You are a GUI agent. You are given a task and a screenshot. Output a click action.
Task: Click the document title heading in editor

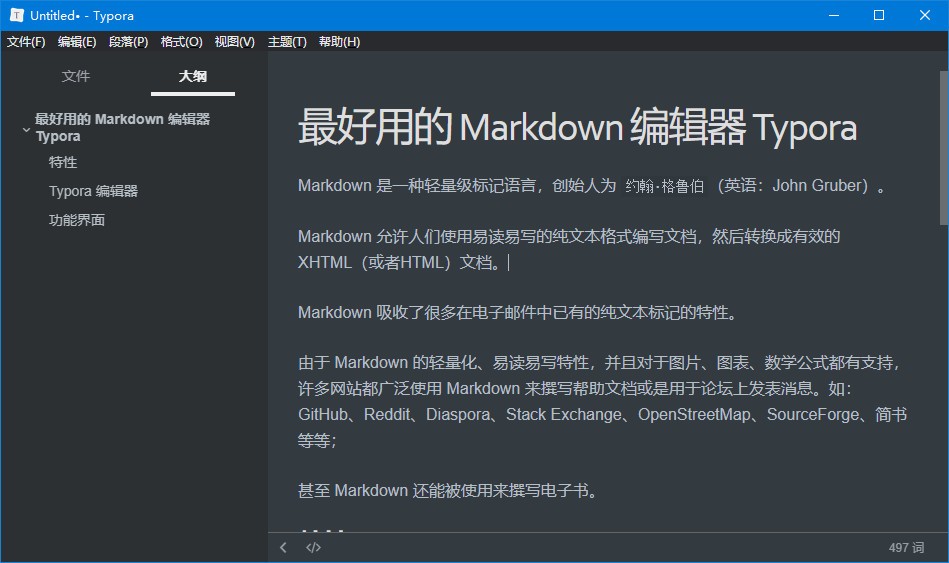tap(577, 128)
